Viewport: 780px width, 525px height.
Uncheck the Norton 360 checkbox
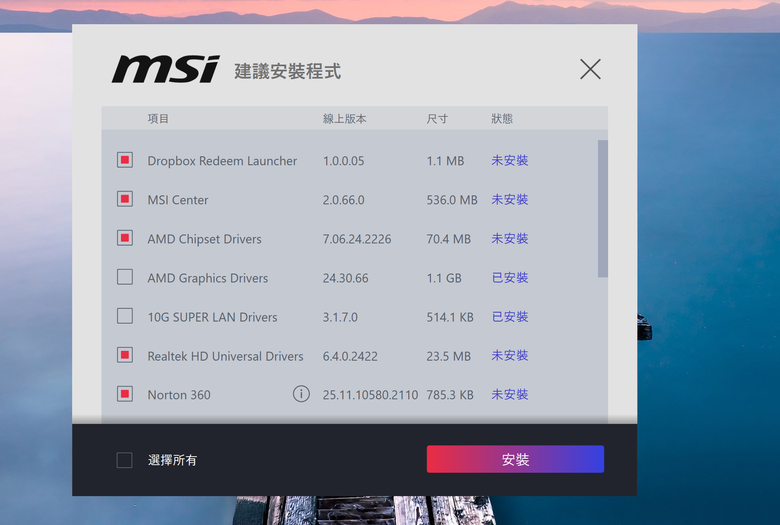coord(125,394)
